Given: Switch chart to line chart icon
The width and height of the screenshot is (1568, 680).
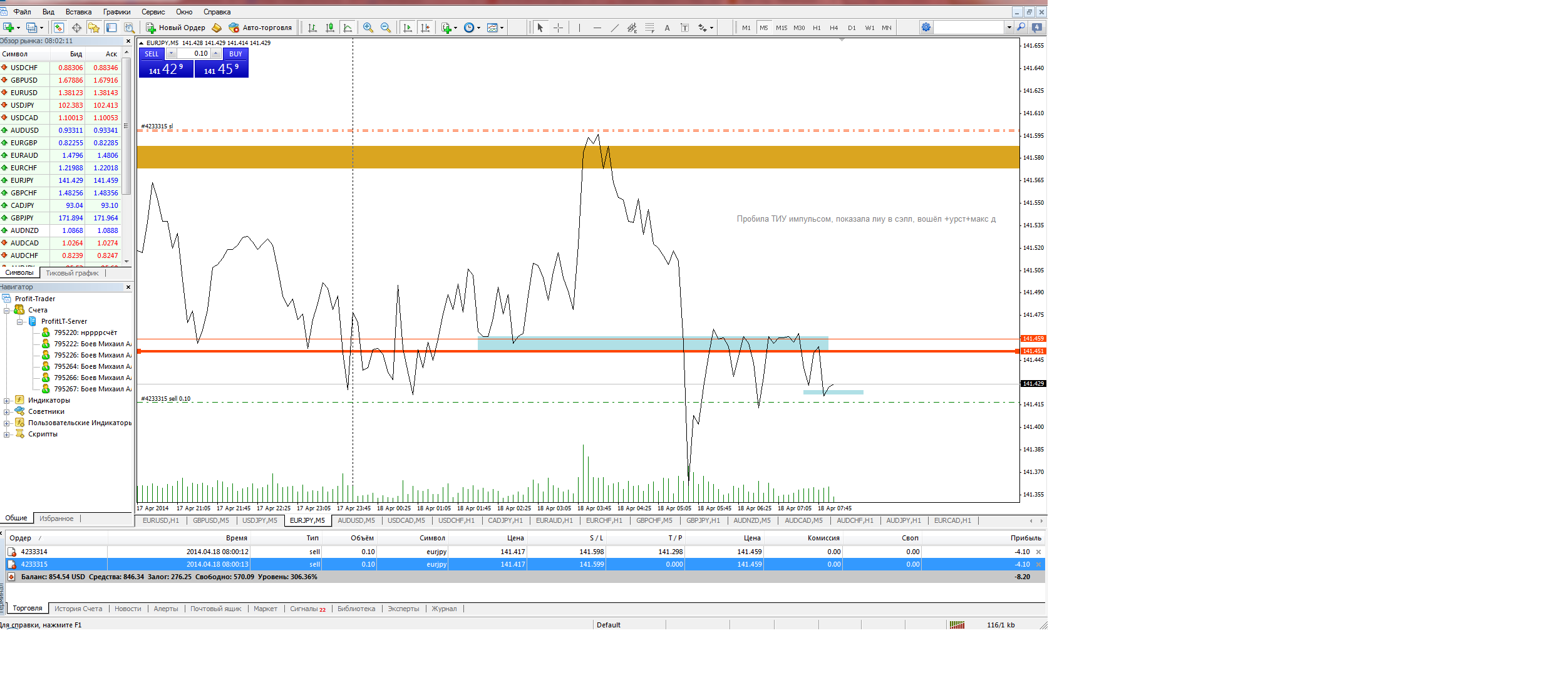Looking at the screenshot, I should [348, 28].
